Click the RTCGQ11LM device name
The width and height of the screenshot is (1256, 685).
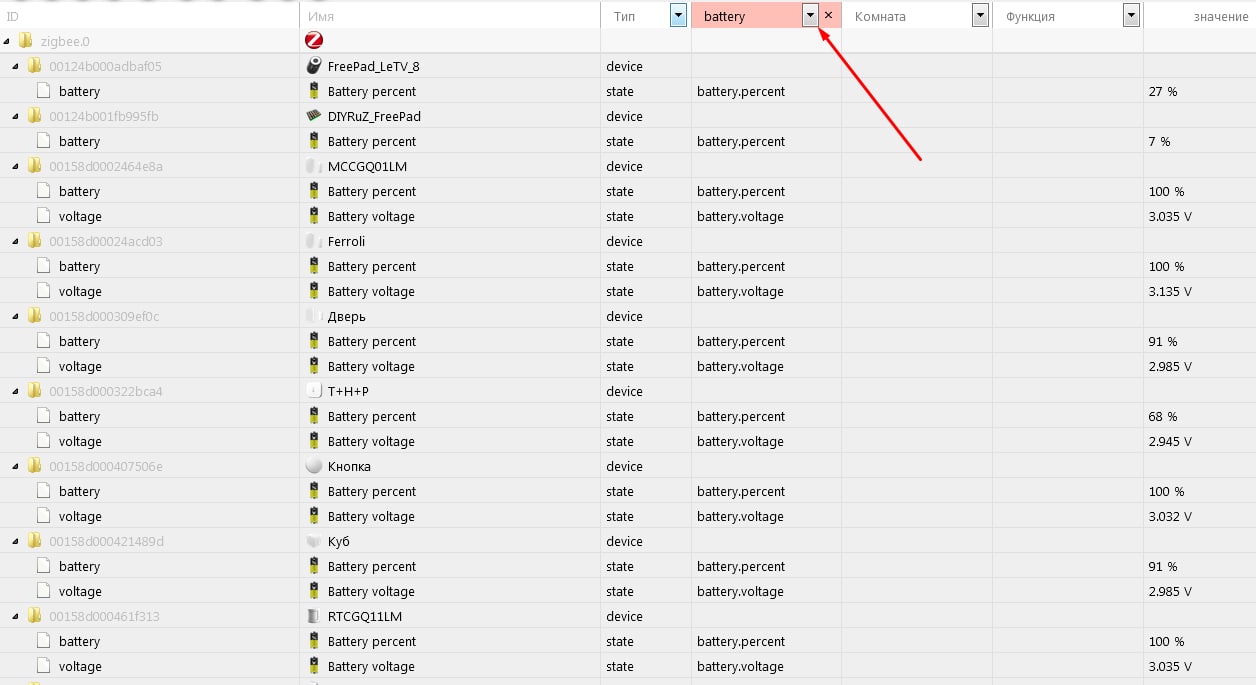pyautogui.click(x=365, y=616)
